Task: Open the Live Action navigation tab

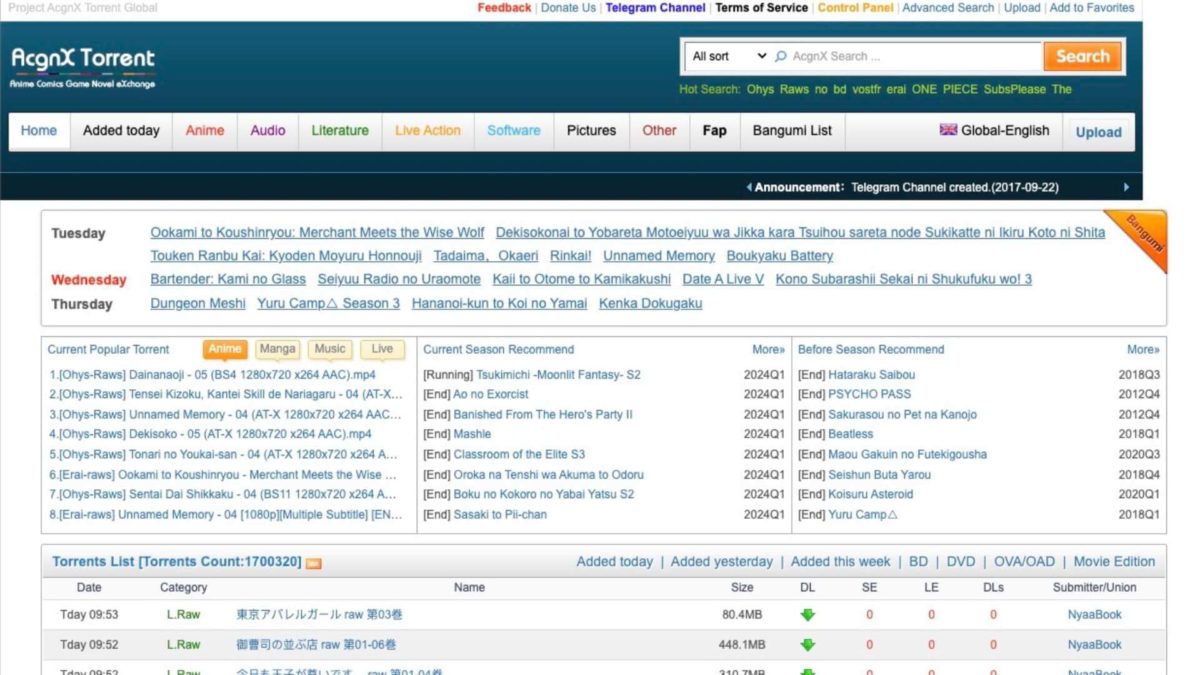Action: coord(428,131)
